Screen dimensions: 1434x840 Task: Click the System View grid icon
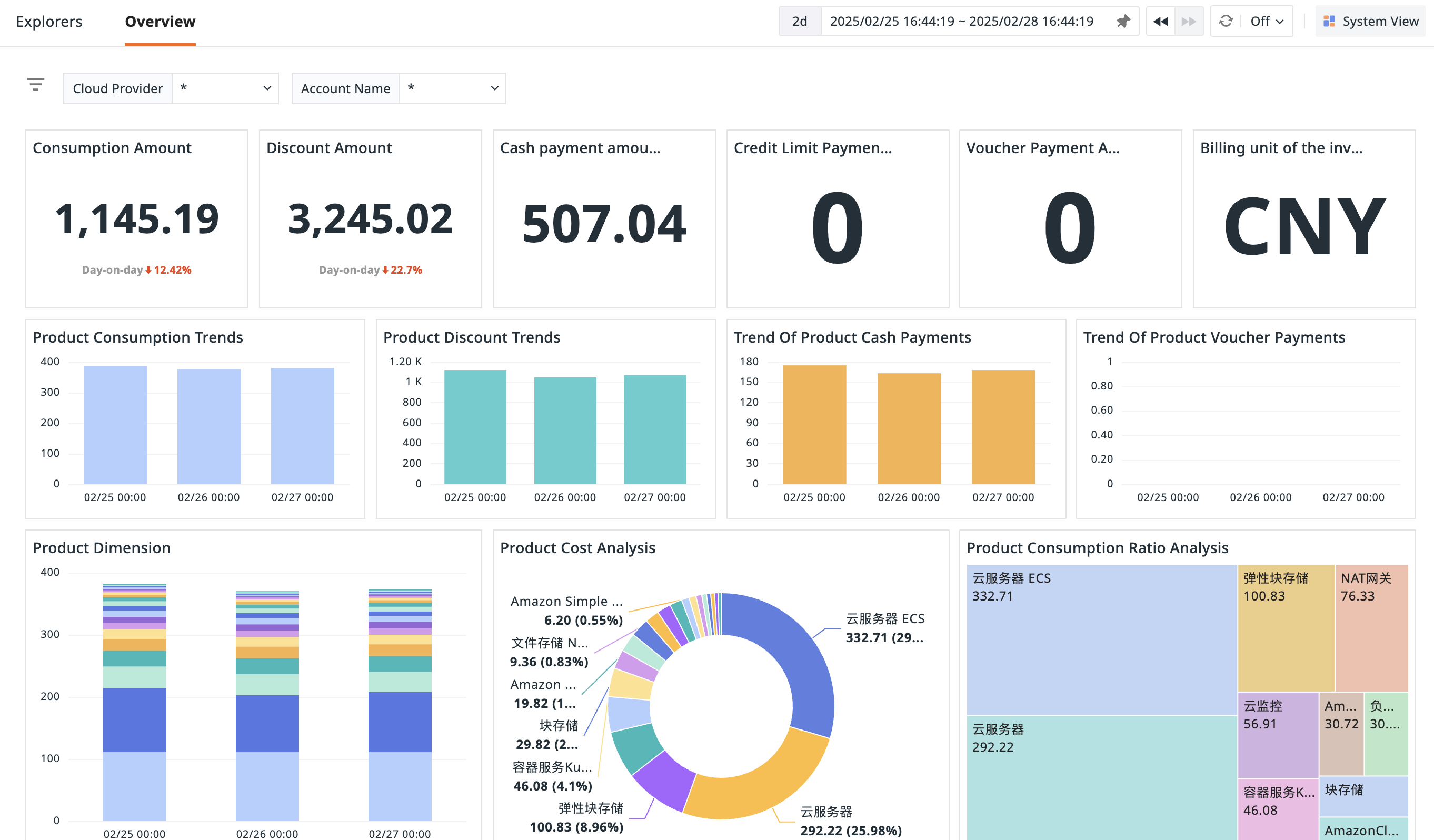click(x=1329, y=22)
